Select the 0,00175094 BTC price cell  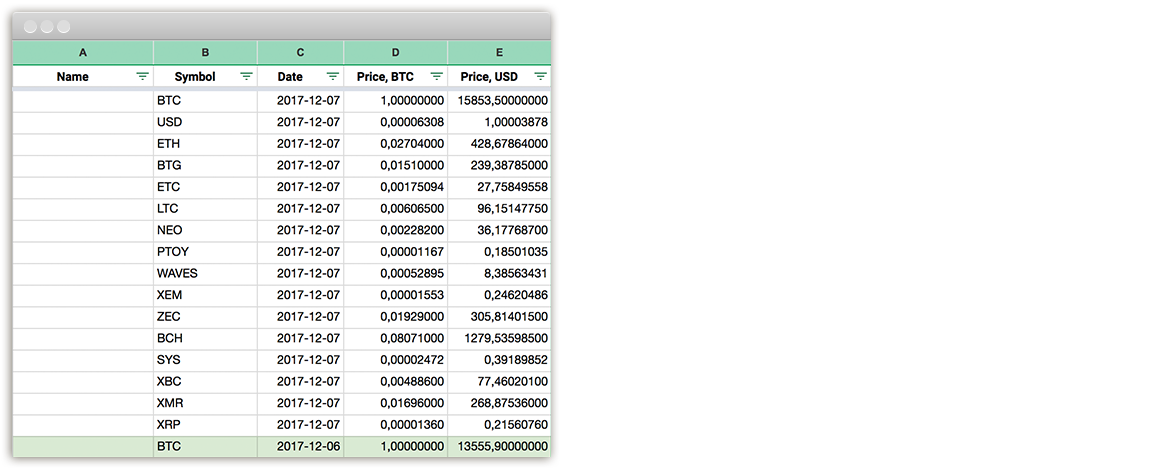coord(395,187)
